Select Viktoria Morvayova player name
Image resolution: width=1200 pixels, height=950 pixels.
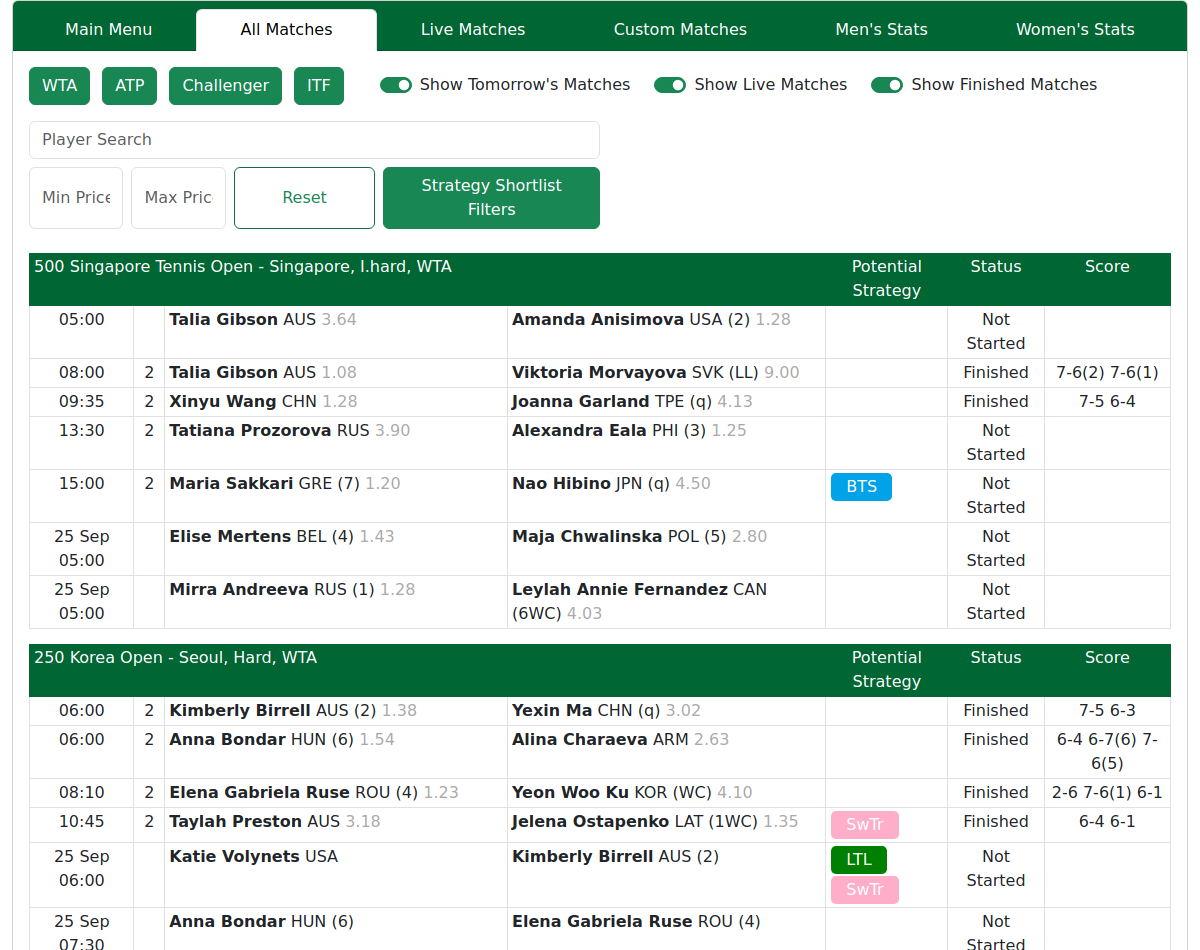[x=599, y=373]
